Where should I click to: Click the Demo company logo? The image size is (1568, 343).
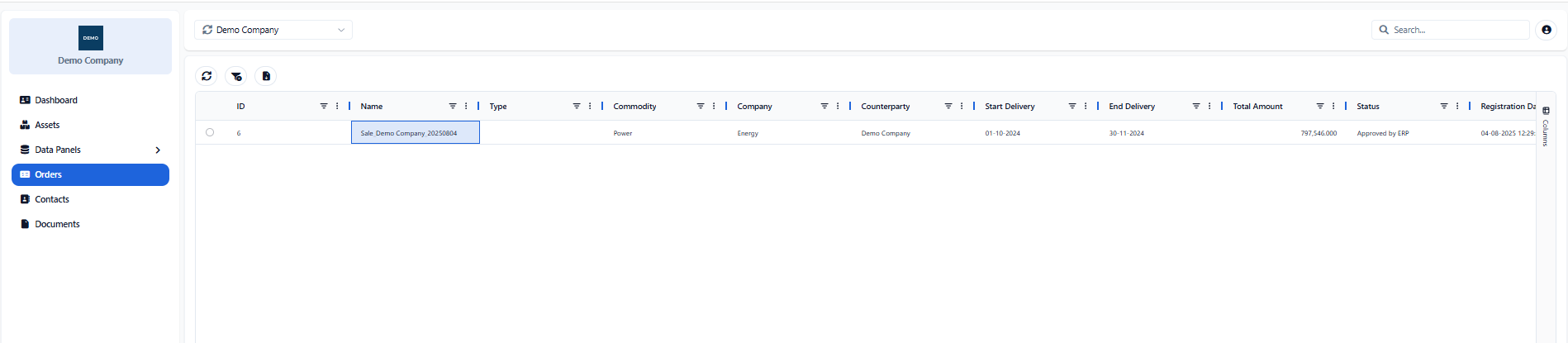click(91, 38)
